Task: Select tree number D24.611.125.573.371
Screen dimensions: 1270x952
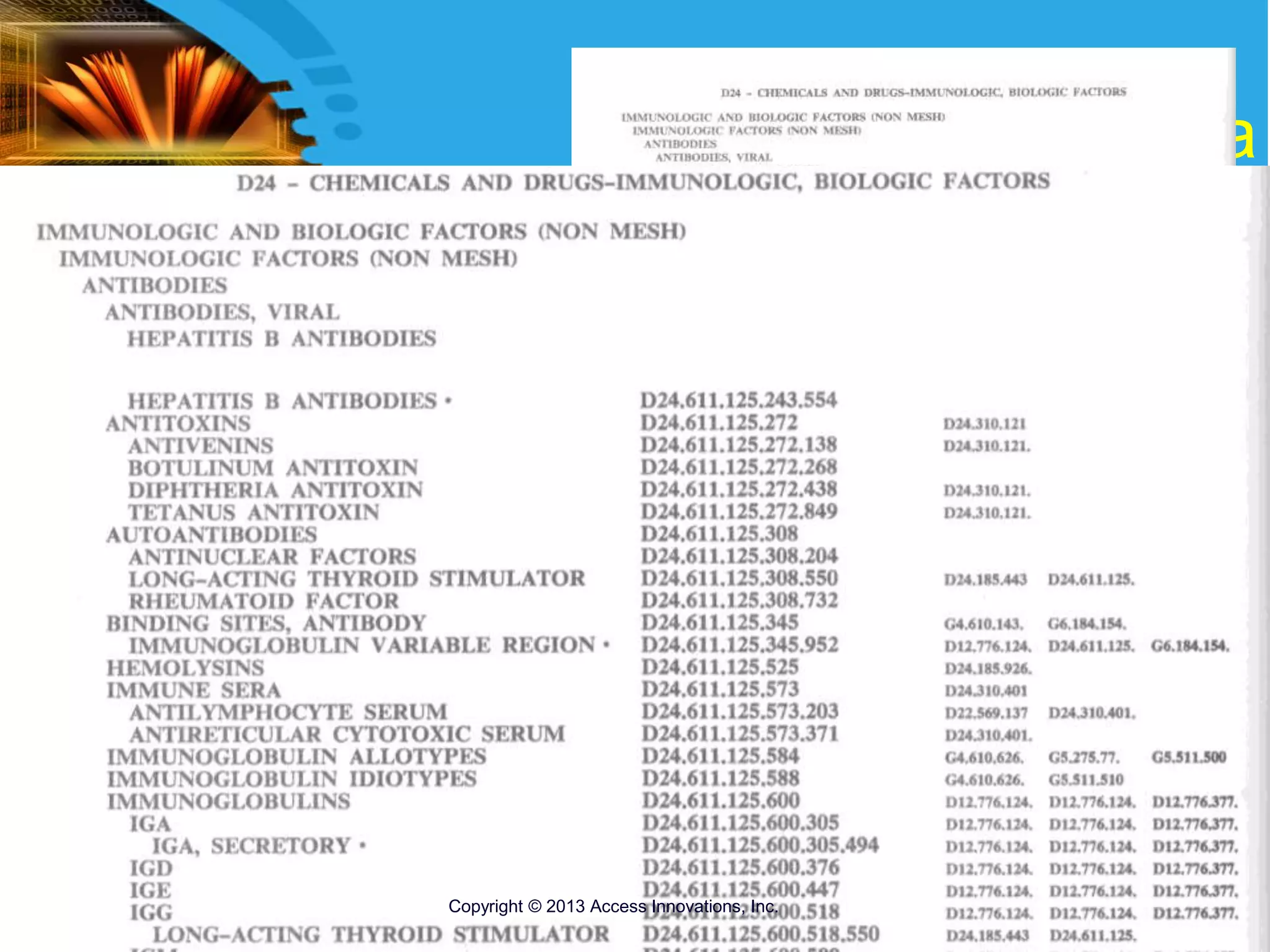Action: tap(740, 734)
